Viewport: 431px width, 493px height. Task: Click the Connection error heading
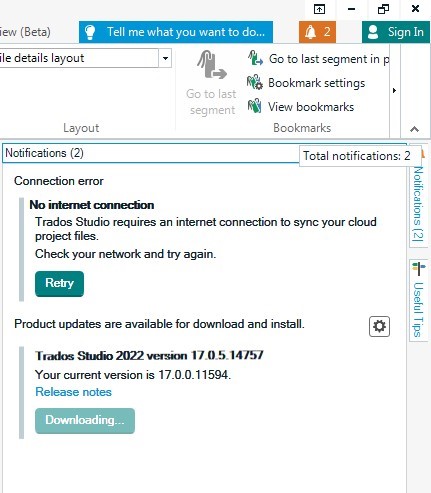[59, 181]
